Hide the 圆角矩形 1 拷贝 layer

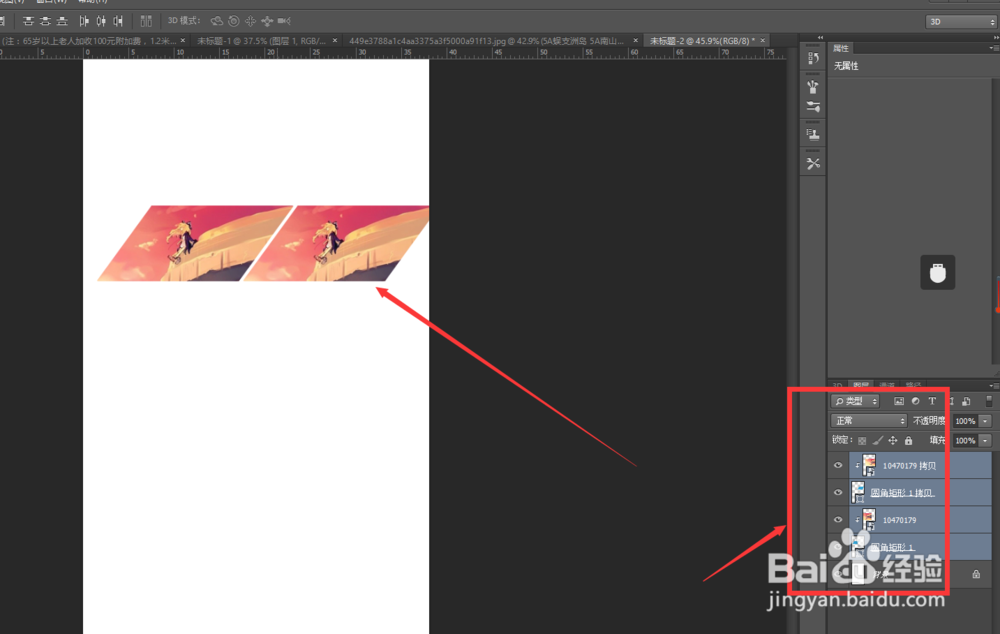click(x=838, y=492)
